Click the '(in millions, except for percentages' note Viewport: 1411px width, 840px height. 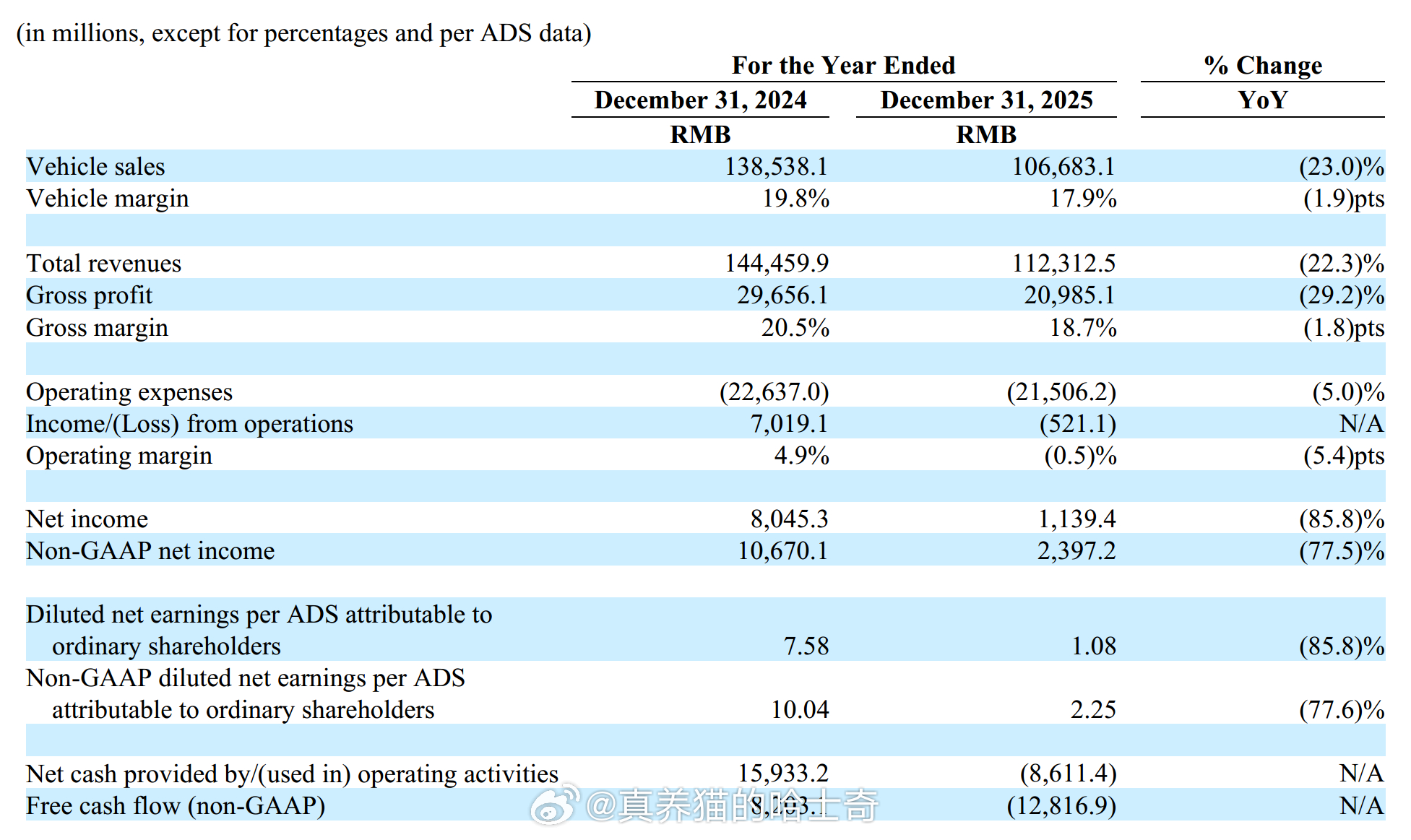tap(303, 33)
